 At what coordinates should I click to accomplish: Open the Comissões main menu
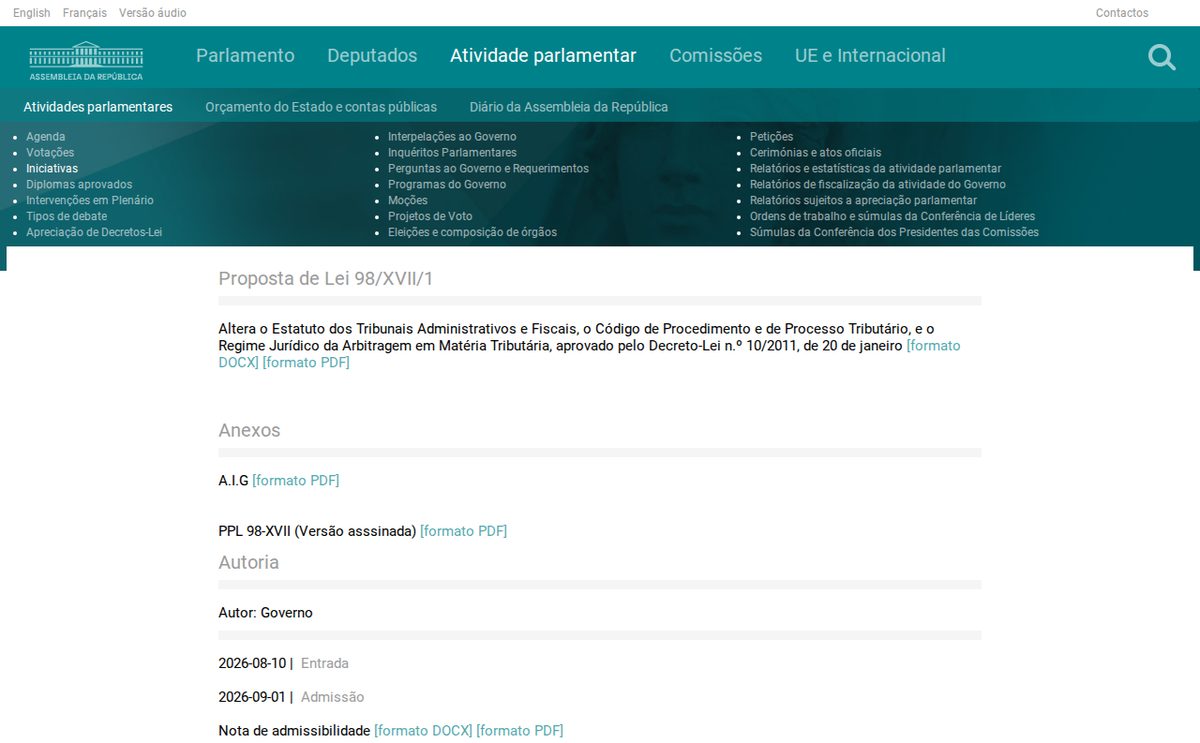point(715,56)
